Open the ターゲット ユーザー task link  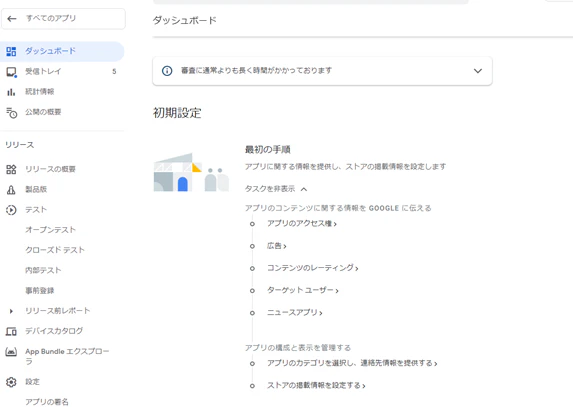[303, 290]
